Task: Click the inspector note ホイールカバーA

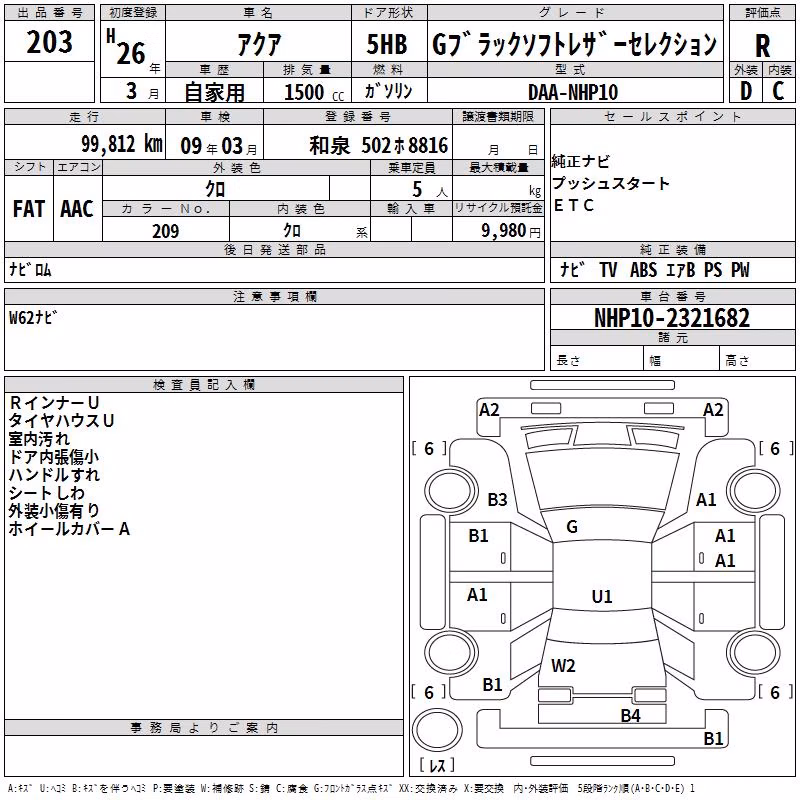Action: pyautogui.click(x=69, y=529)
